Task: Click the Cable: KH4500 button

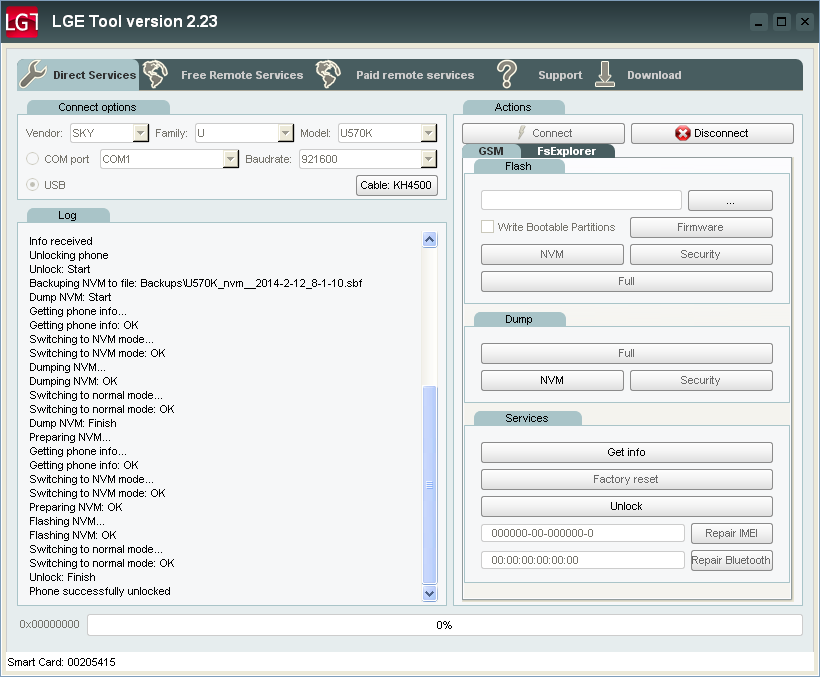Action: pos(396,185)
